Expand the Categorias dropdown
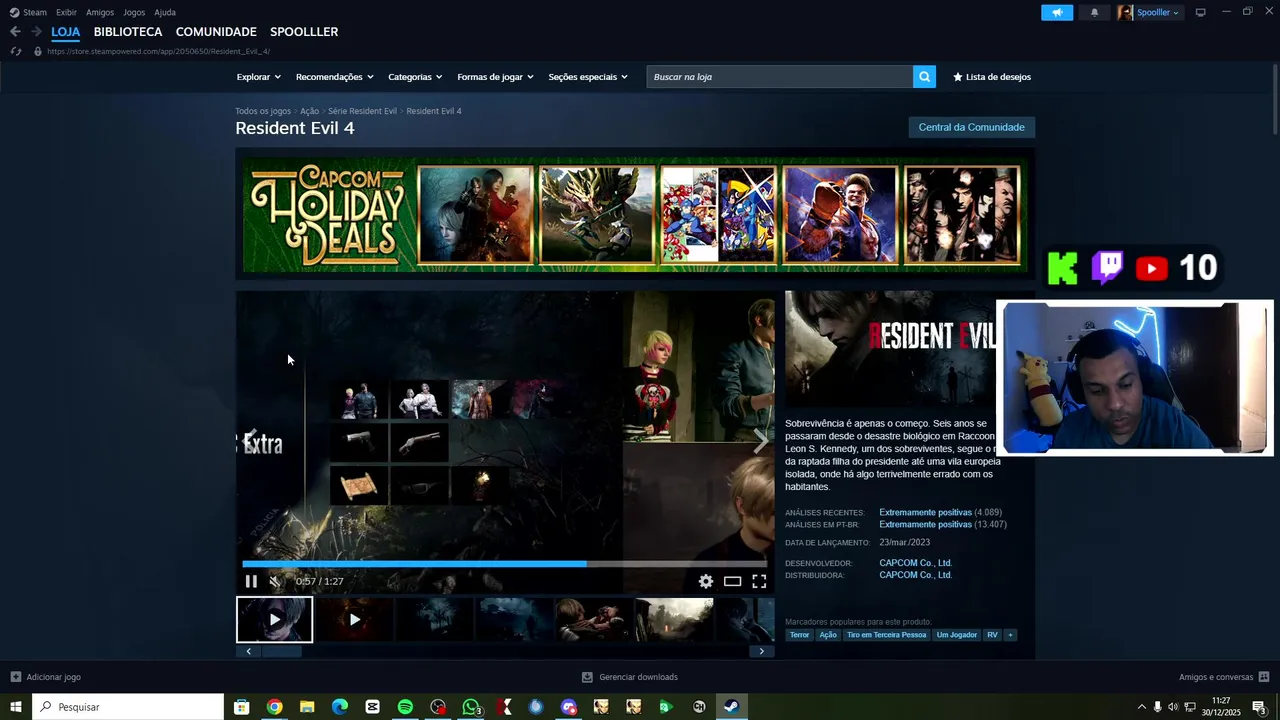Screen dimensions: 1280x720 415,77
